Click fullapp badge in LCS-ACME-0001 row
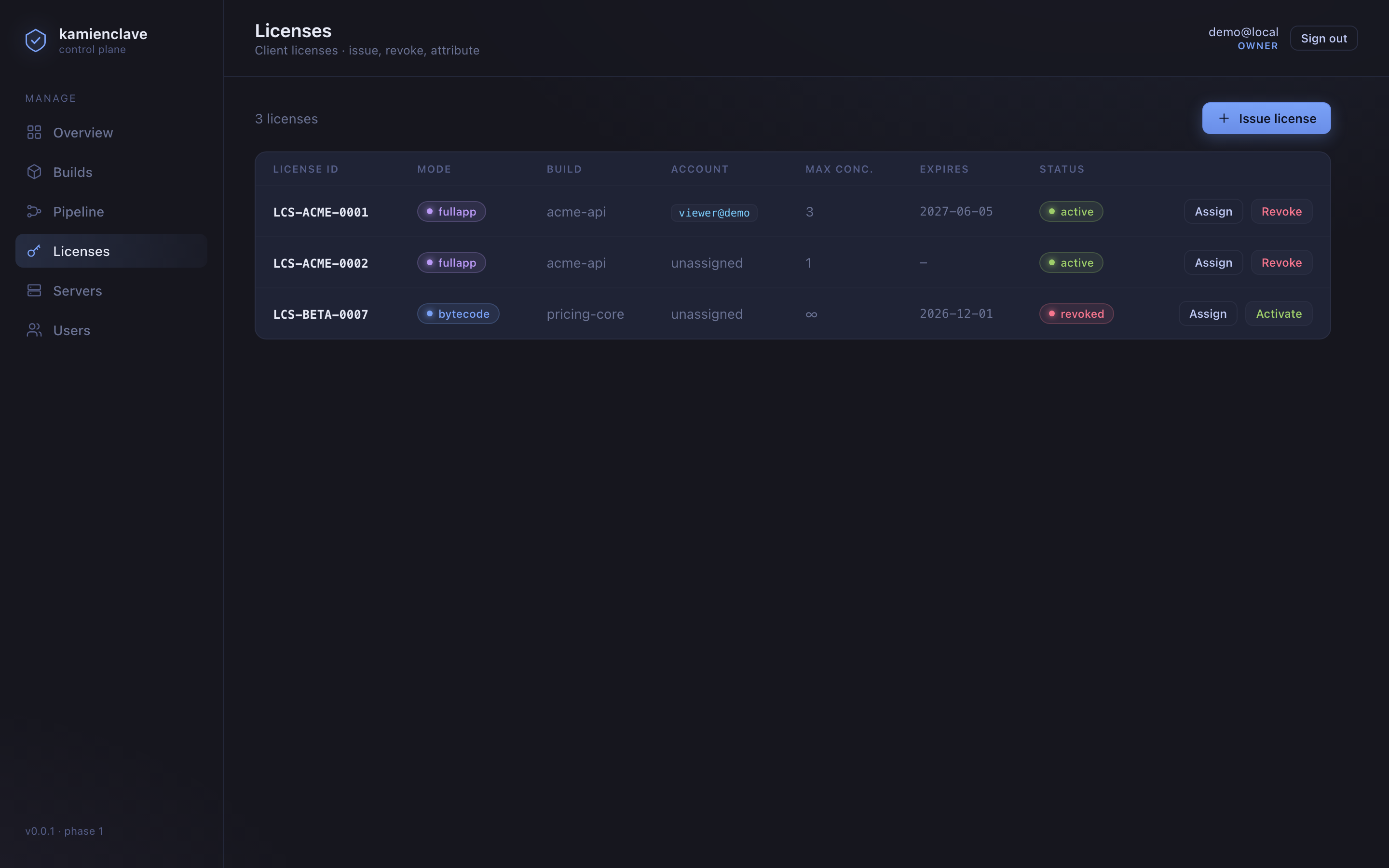The image size is (1389, 868). point(451,211)
